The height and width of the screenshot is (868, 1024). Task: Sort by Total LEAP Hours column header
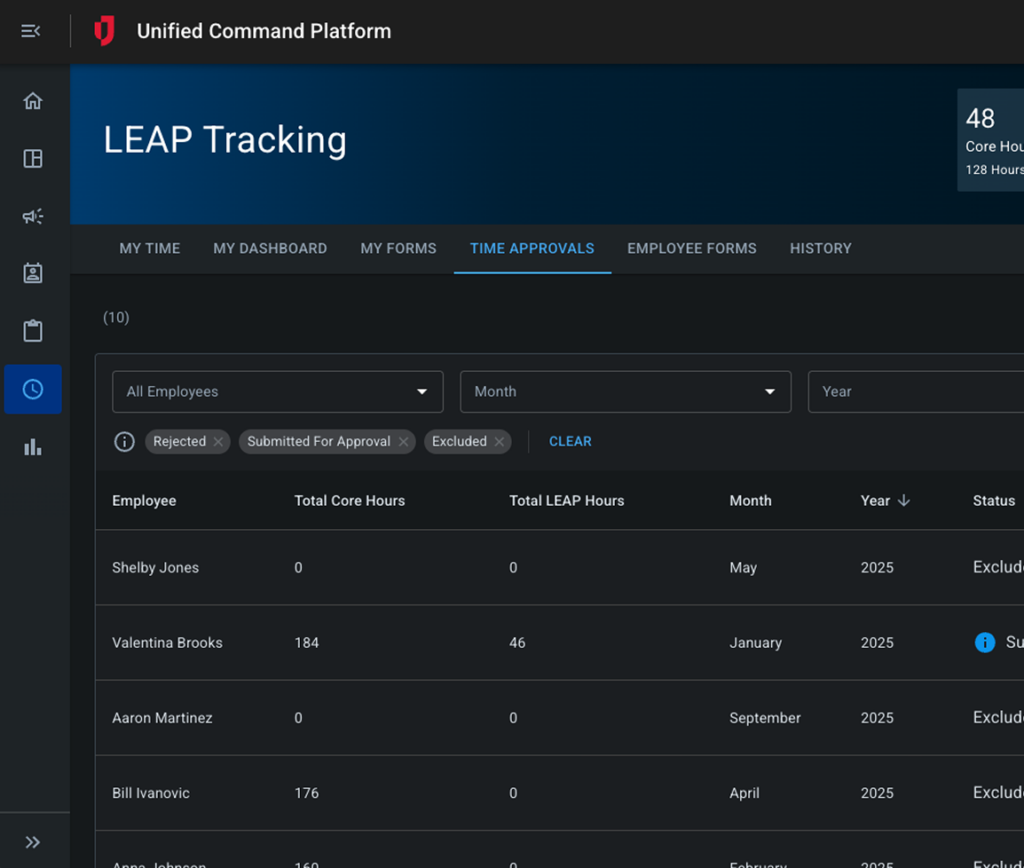[x=567, y=501]
